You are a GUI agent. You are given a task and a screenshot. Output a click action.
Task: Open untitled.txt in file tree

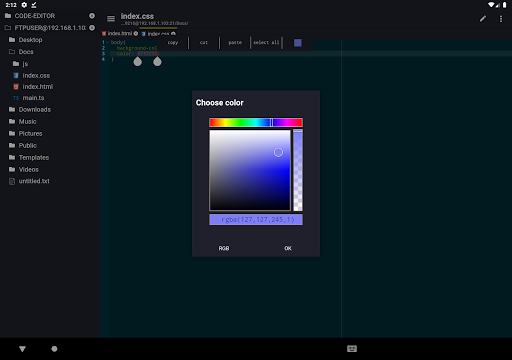point(29,181)
